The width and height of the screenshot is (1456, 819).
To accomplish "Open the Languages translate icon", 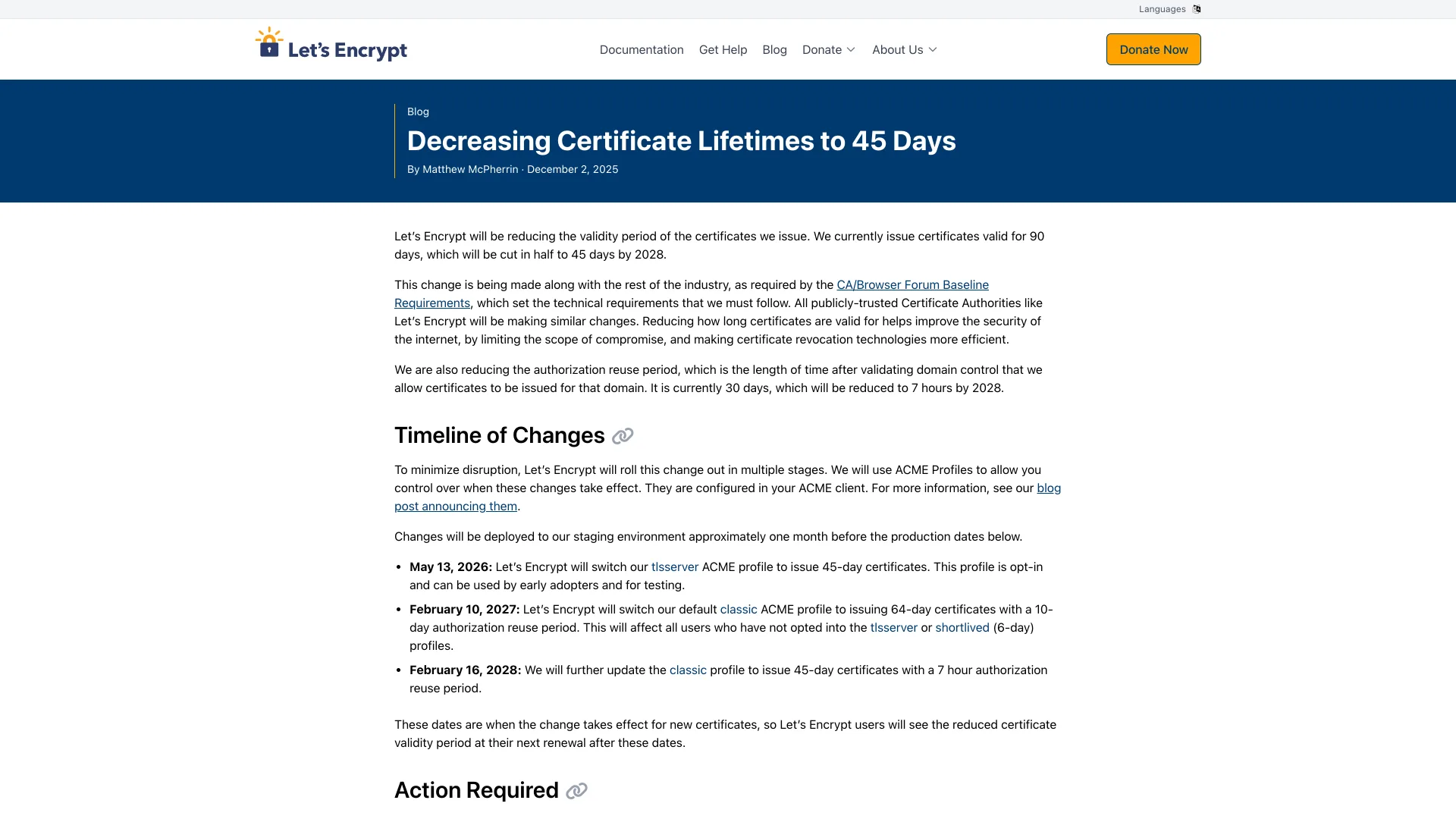I will click(x=1197, y=9).
